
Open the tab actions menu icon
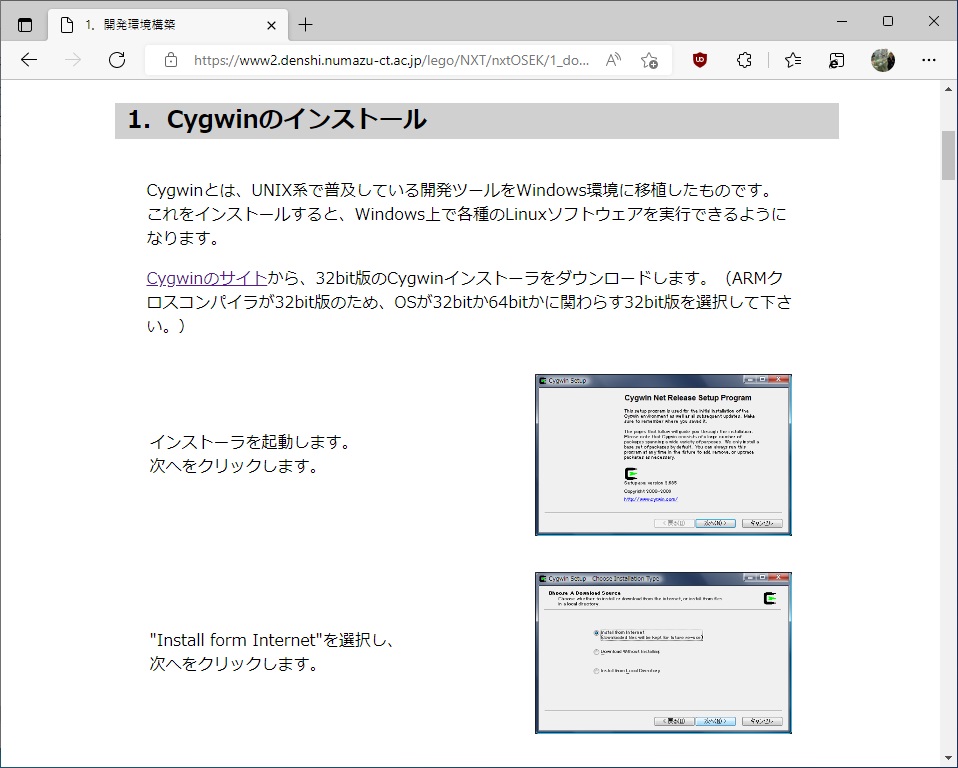coord(25,25)
